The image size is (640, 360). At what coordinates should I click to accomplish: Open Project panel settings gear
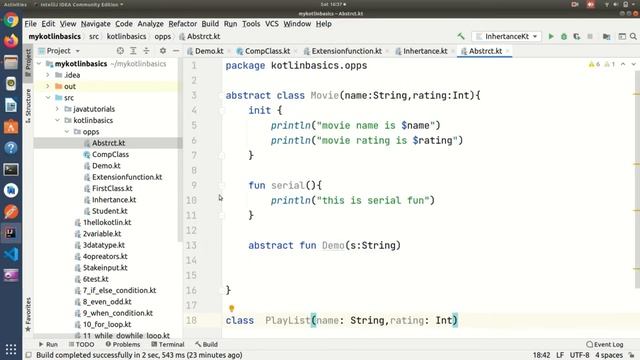[x=163, y=51]
